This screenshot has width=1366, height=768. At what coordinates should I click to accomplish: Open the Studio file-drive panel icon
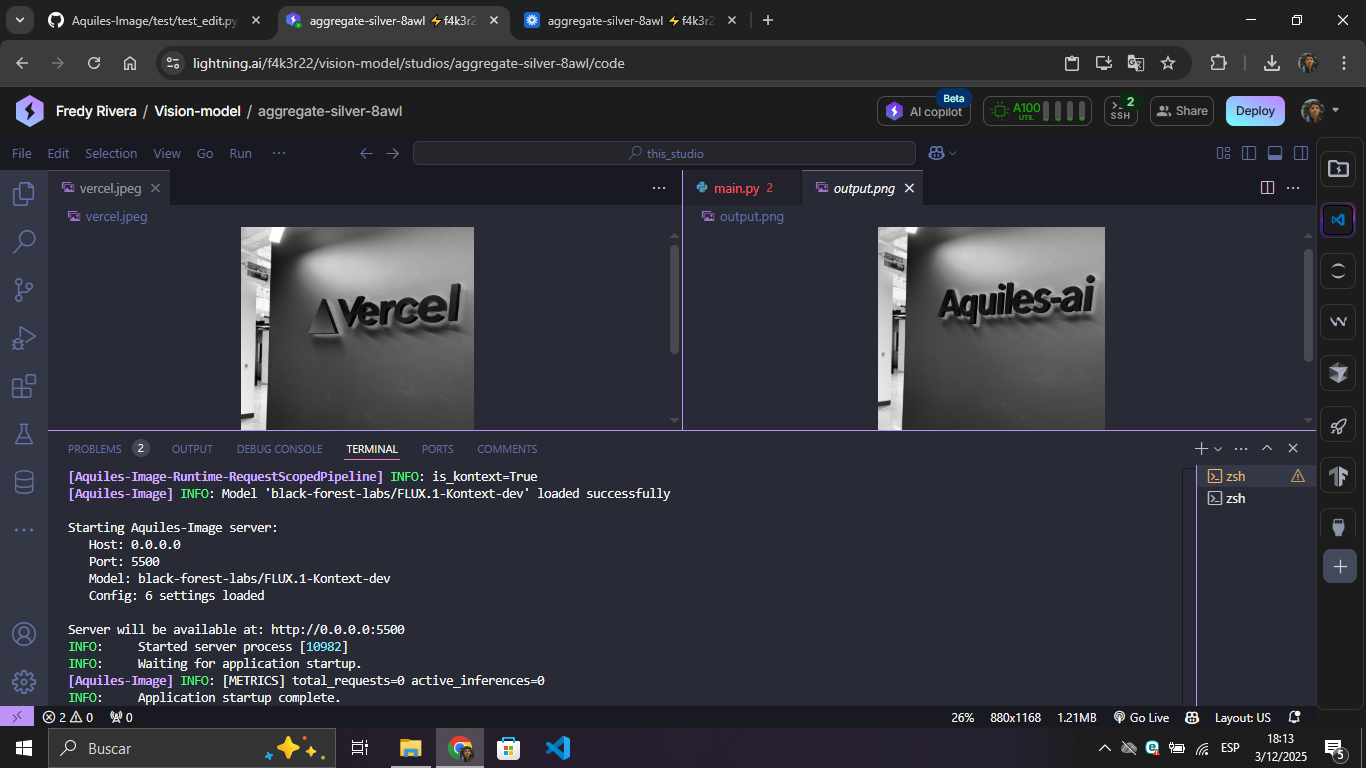[x=1338, y=168]
